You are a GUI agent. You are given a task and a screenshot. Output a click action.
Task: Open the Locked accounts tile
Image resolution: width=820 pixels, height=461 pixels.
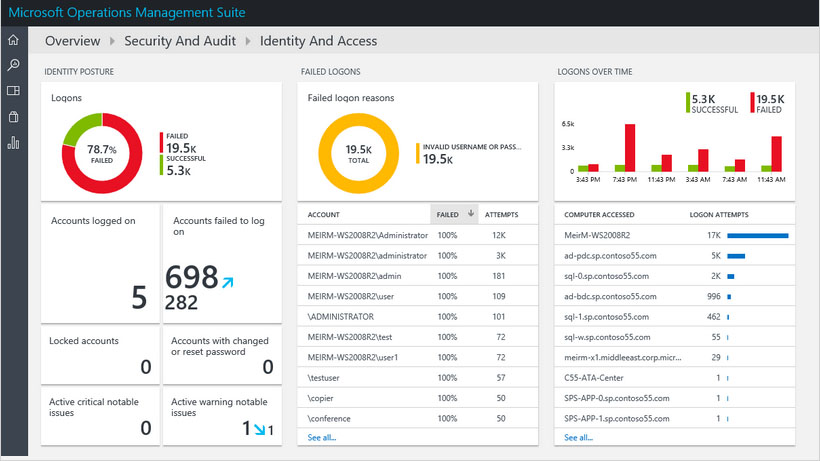click(x=100, y=354)
